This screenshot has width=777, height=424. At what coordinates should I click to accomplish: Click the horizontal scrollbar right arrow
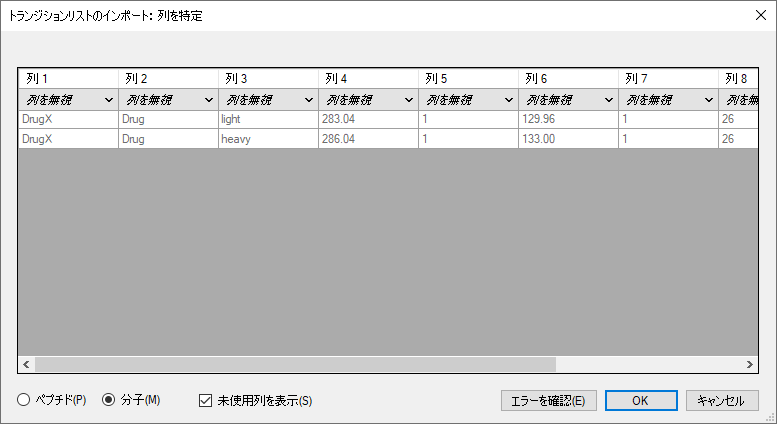(750, 365)
